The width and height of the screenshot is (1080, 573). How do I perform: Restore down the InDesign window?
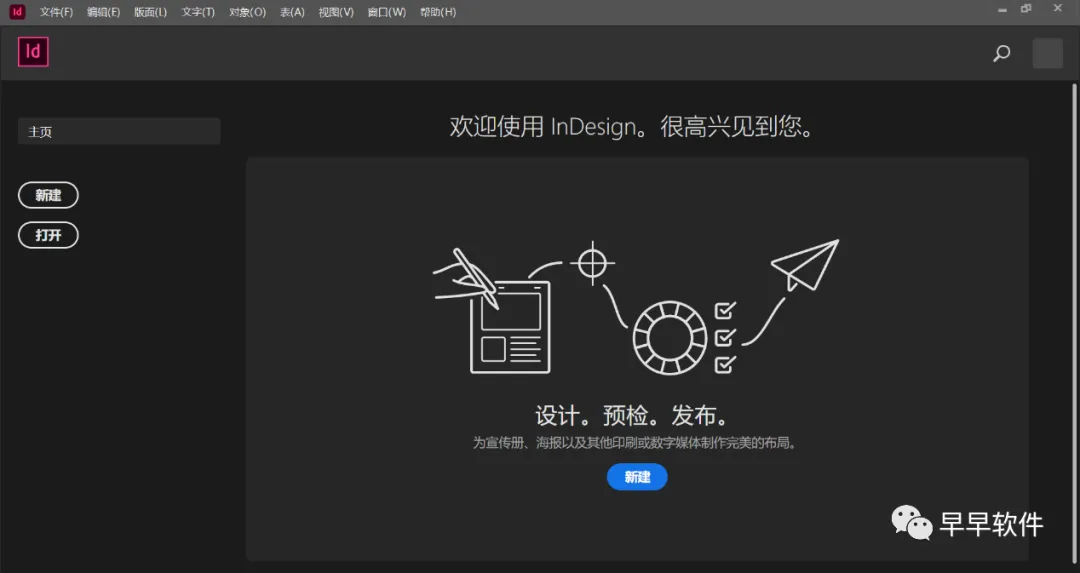pyautogui.click(x=1026, y=9)
